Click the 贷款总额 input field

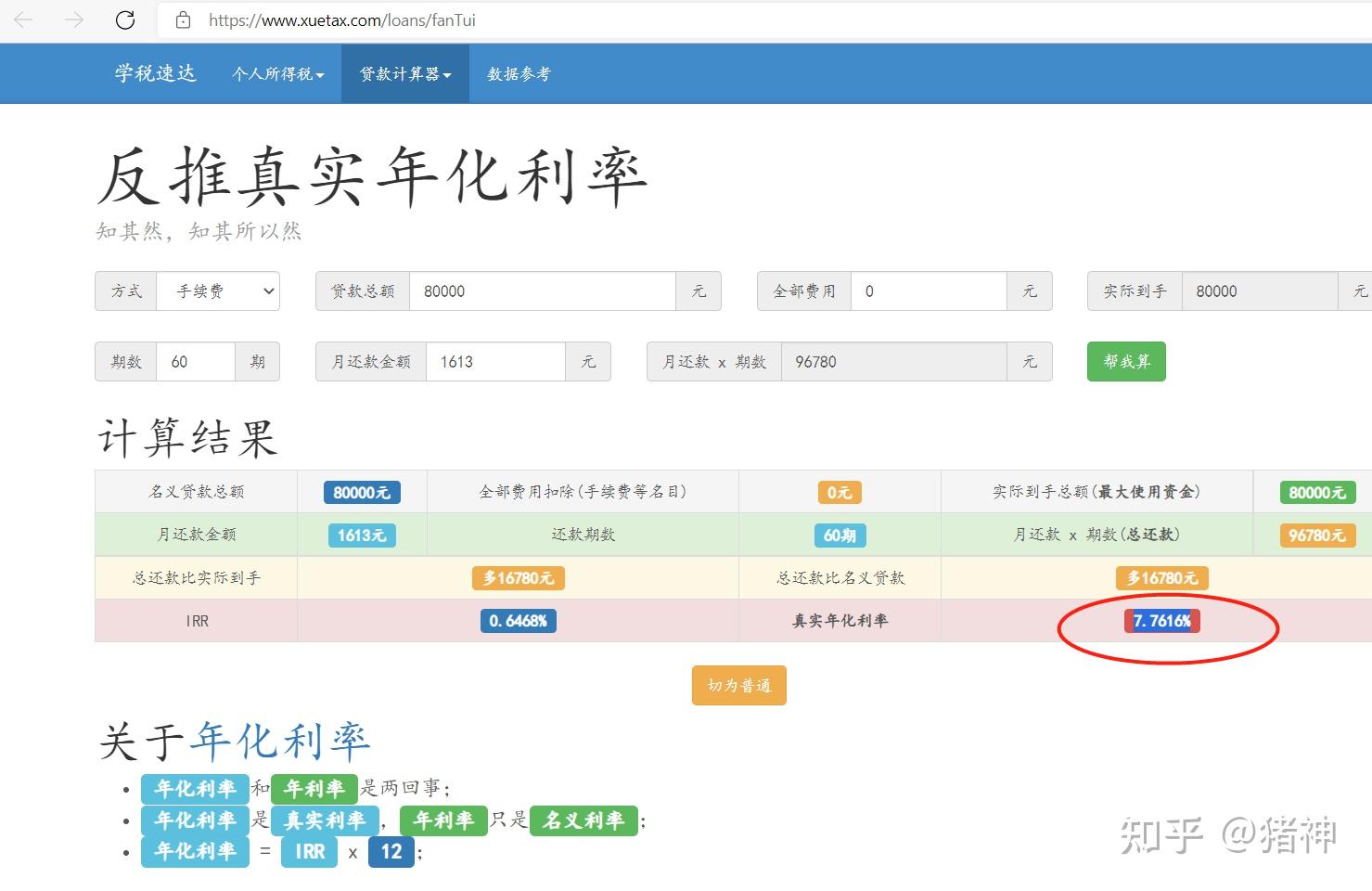click(x=542, y=291)
